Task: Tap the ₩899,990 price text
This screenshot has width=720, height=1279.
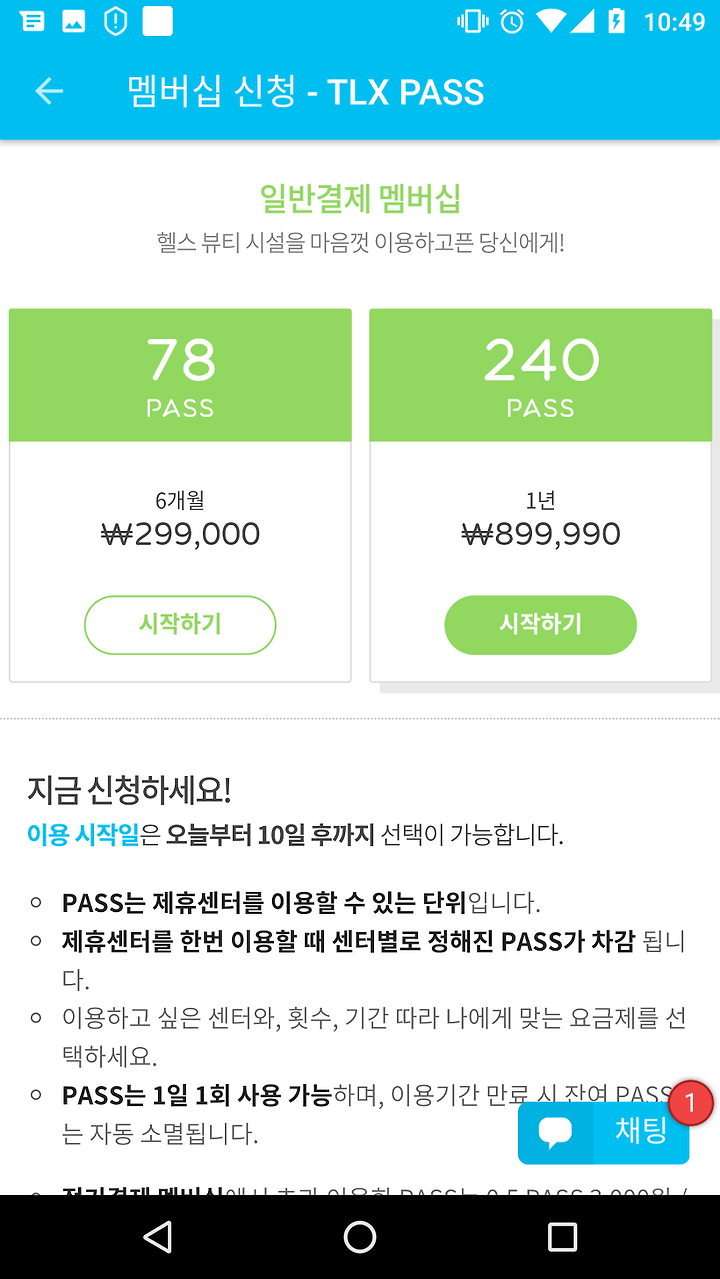Action: click(x=540, y=534)
